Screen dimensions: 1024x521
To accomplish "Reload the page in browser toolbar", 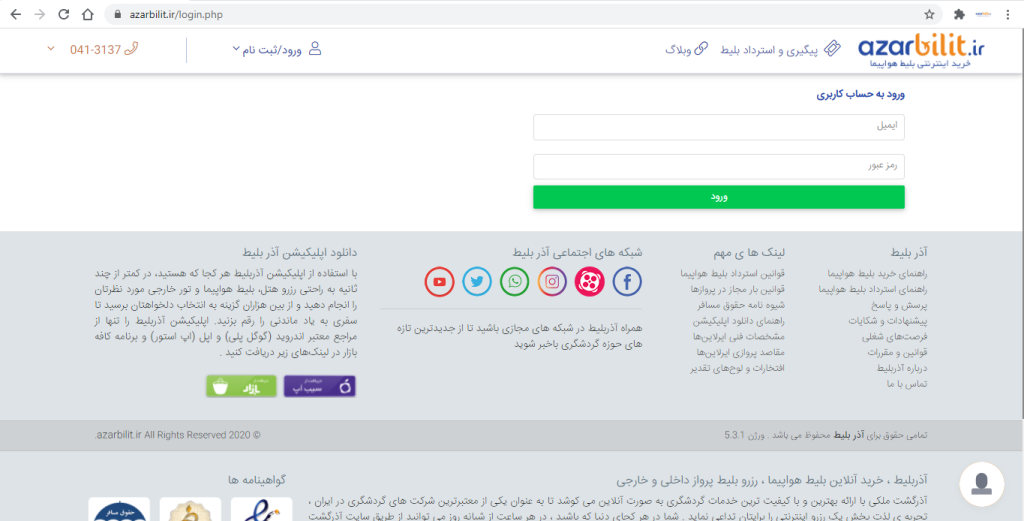I will click(63, 15).
